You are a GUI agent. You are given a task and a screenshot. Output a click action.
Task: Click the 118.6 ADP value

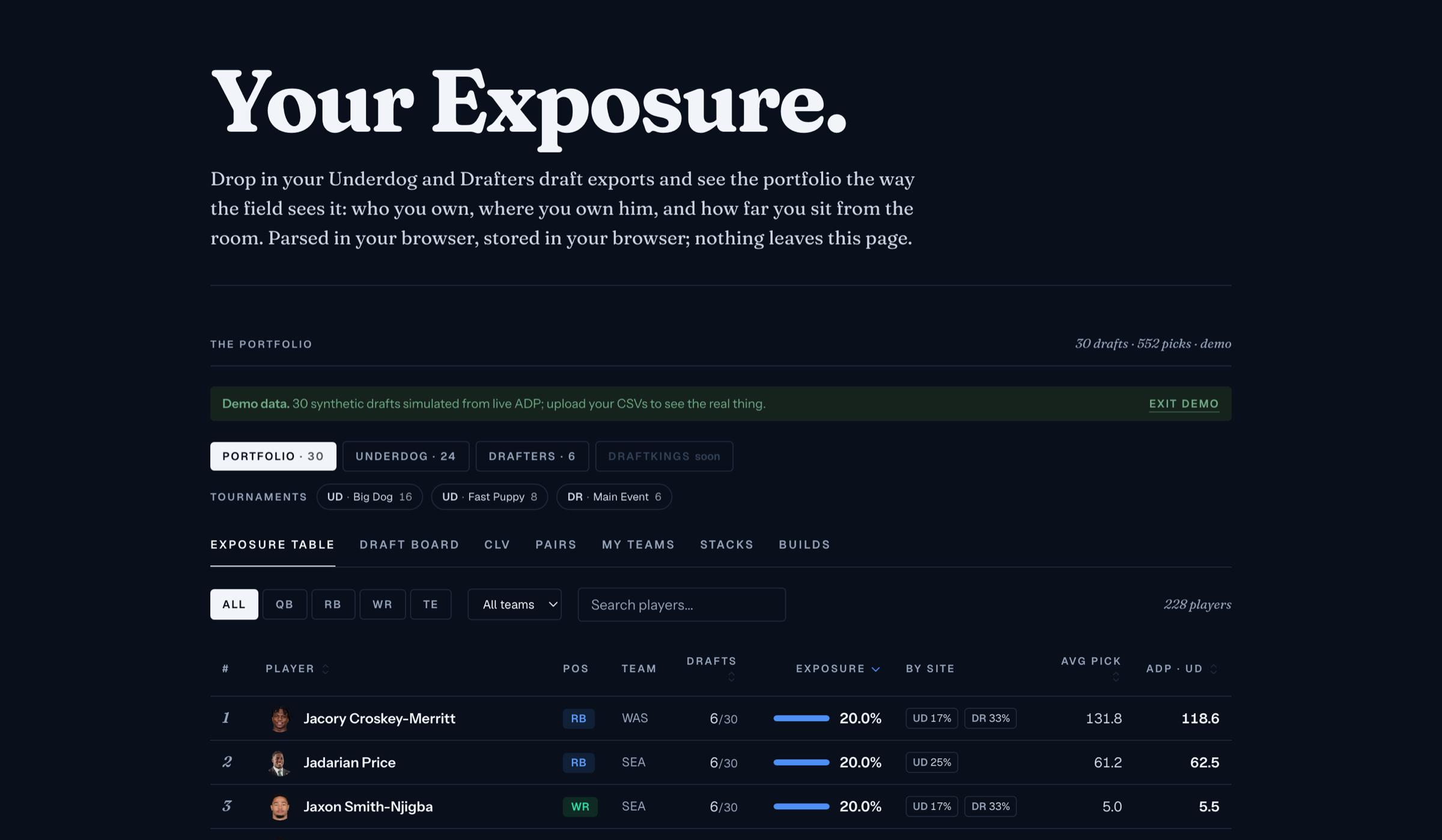[1200, 718]
